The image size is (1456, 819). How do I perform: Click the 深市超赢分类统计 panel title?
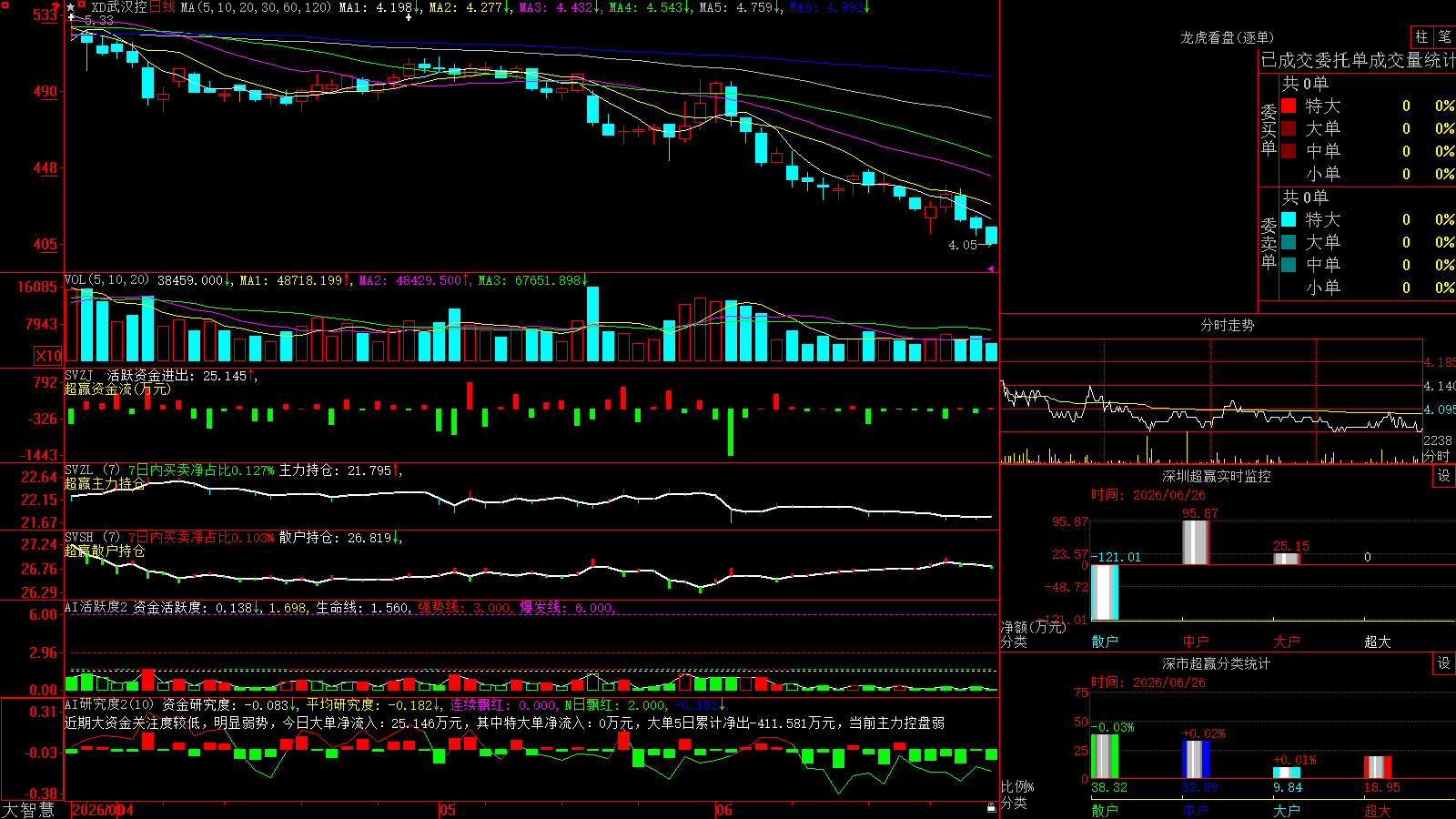tap(1216, 663)
